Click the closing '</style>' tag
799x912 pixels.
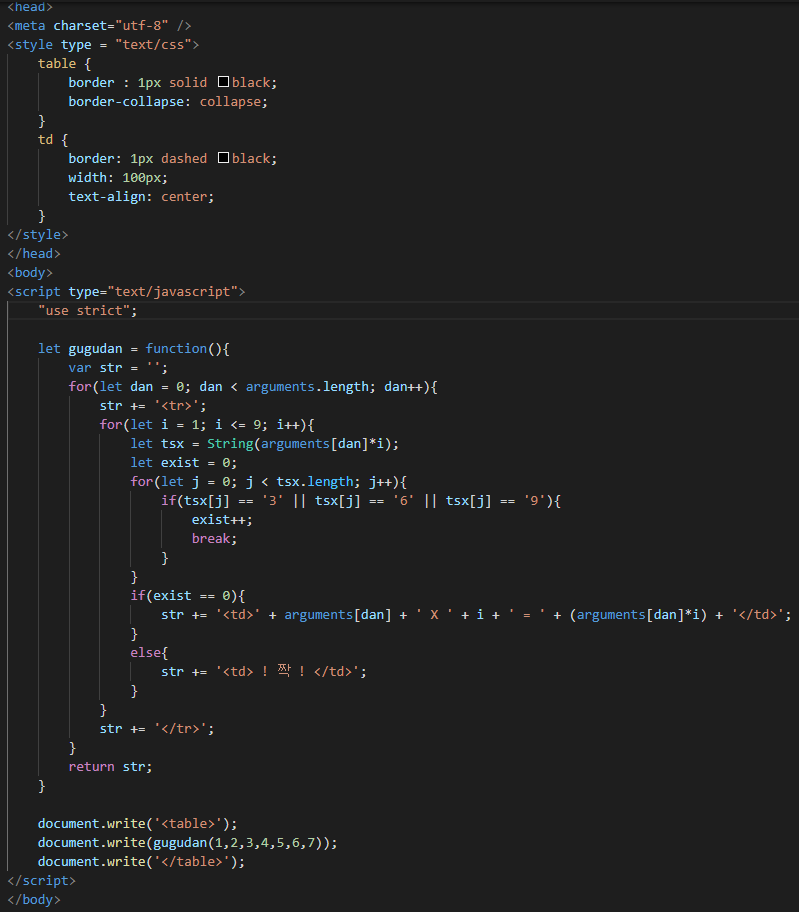coord(38,234)
